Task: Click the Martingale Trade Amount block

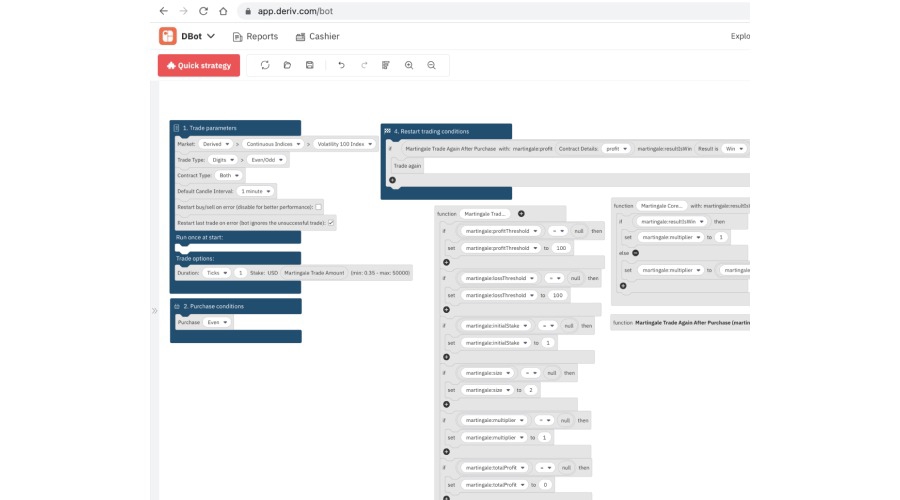Action: click(314, 273)
